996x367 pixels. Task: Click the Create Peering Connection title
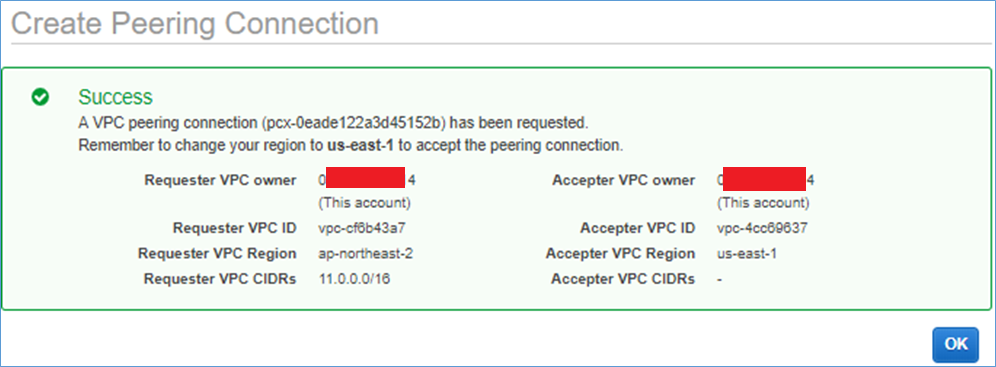[x=195, y=23]
